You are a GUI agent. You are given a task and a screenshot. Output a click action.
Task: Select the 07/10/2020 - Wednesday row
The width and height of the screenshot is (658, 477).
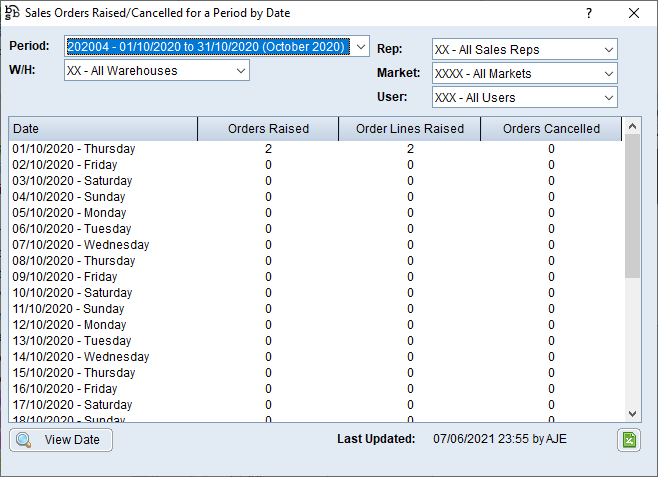tap(81, 245)
